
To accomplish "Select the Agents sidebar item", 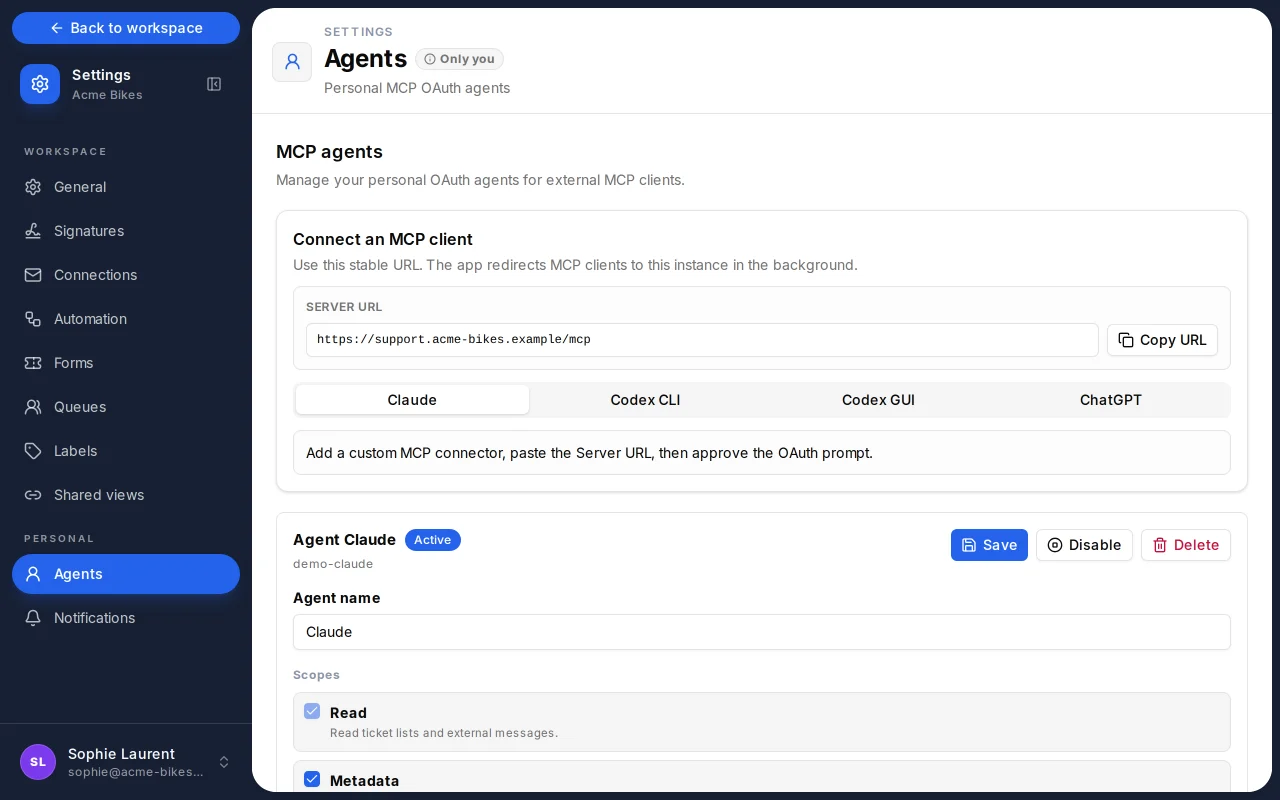I will (126, 574).
